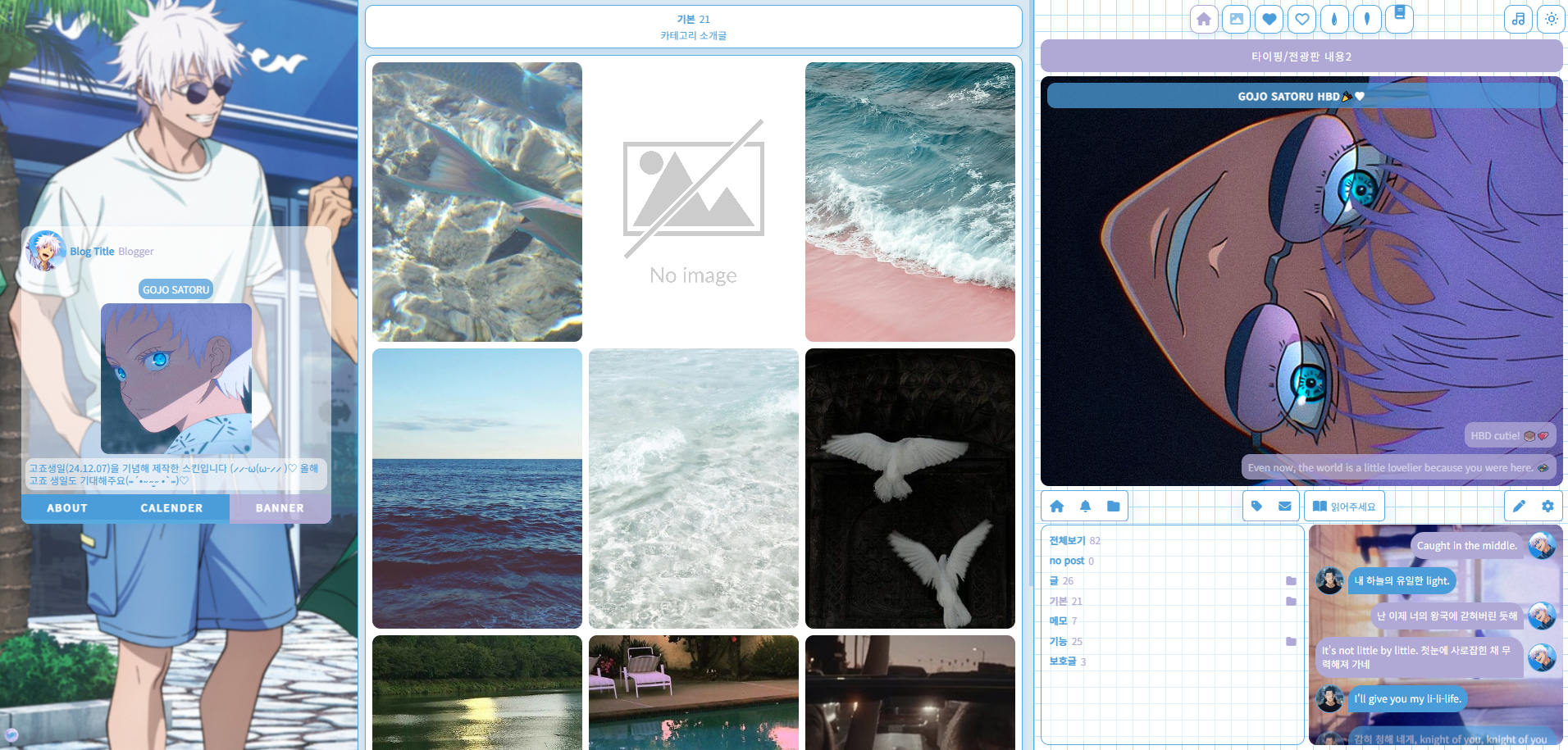Select the 전체보기 82 category
This screenshot has height=750, width=1568.
(1074, 541)
